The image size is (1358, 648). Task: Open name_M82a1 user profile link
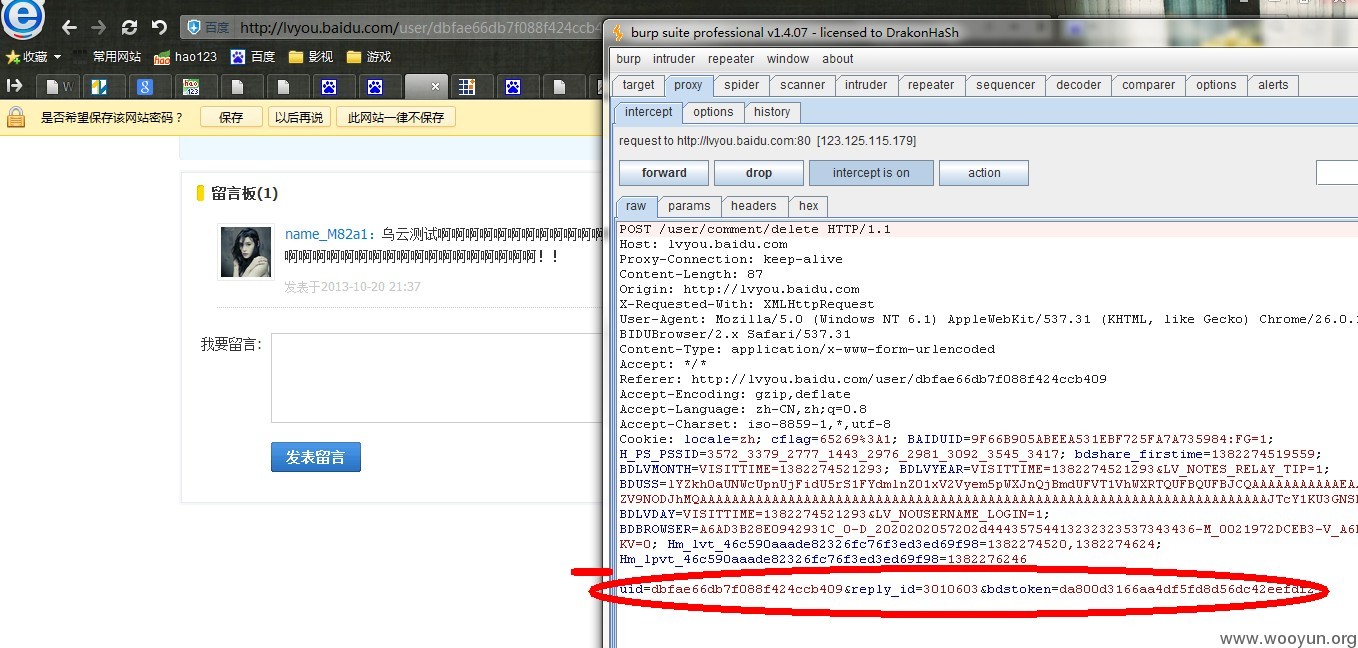pyautogui.click(x=329, y=234)
